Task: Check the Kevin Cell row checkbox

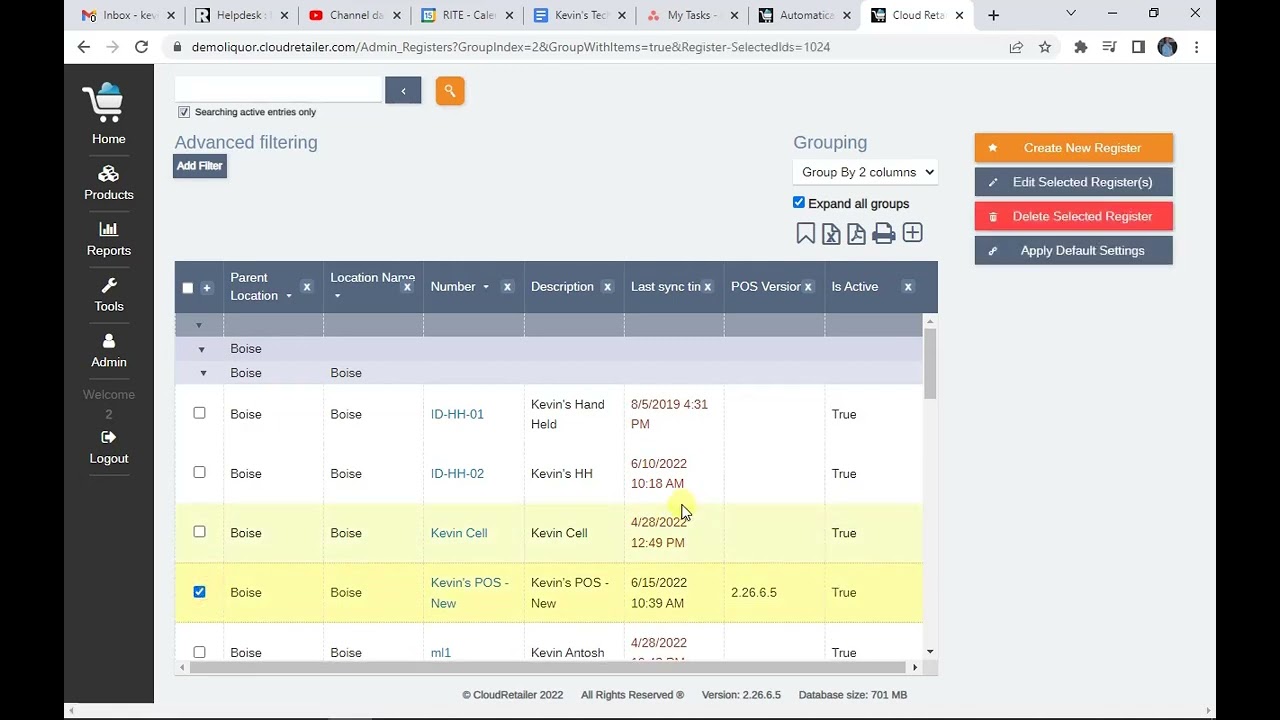Action: pyautogui.click(x=199, y=532)
